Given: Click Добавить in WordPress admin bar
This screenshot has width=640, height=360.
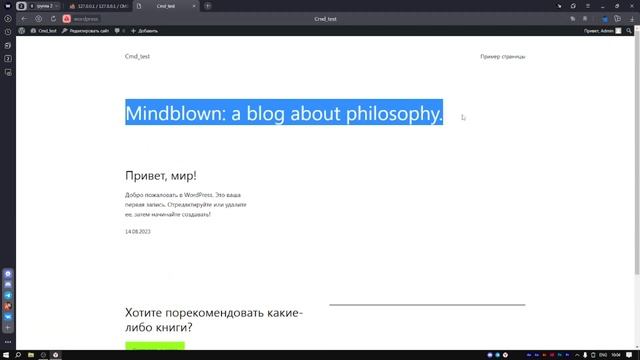Looking at the screenshot, I should pos(144,31).
